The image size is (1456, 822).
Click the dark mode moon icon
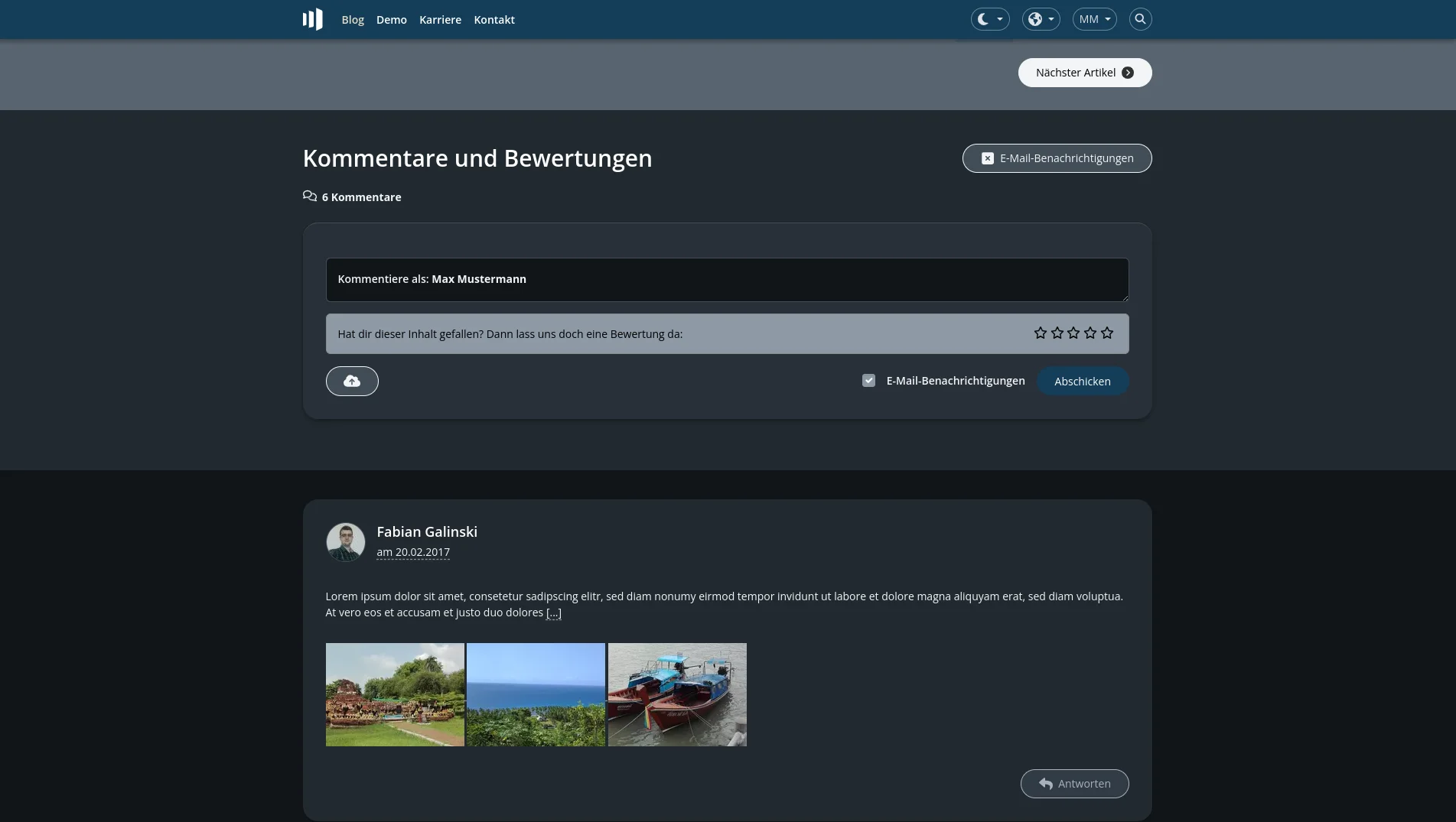(x=983, y=18)
